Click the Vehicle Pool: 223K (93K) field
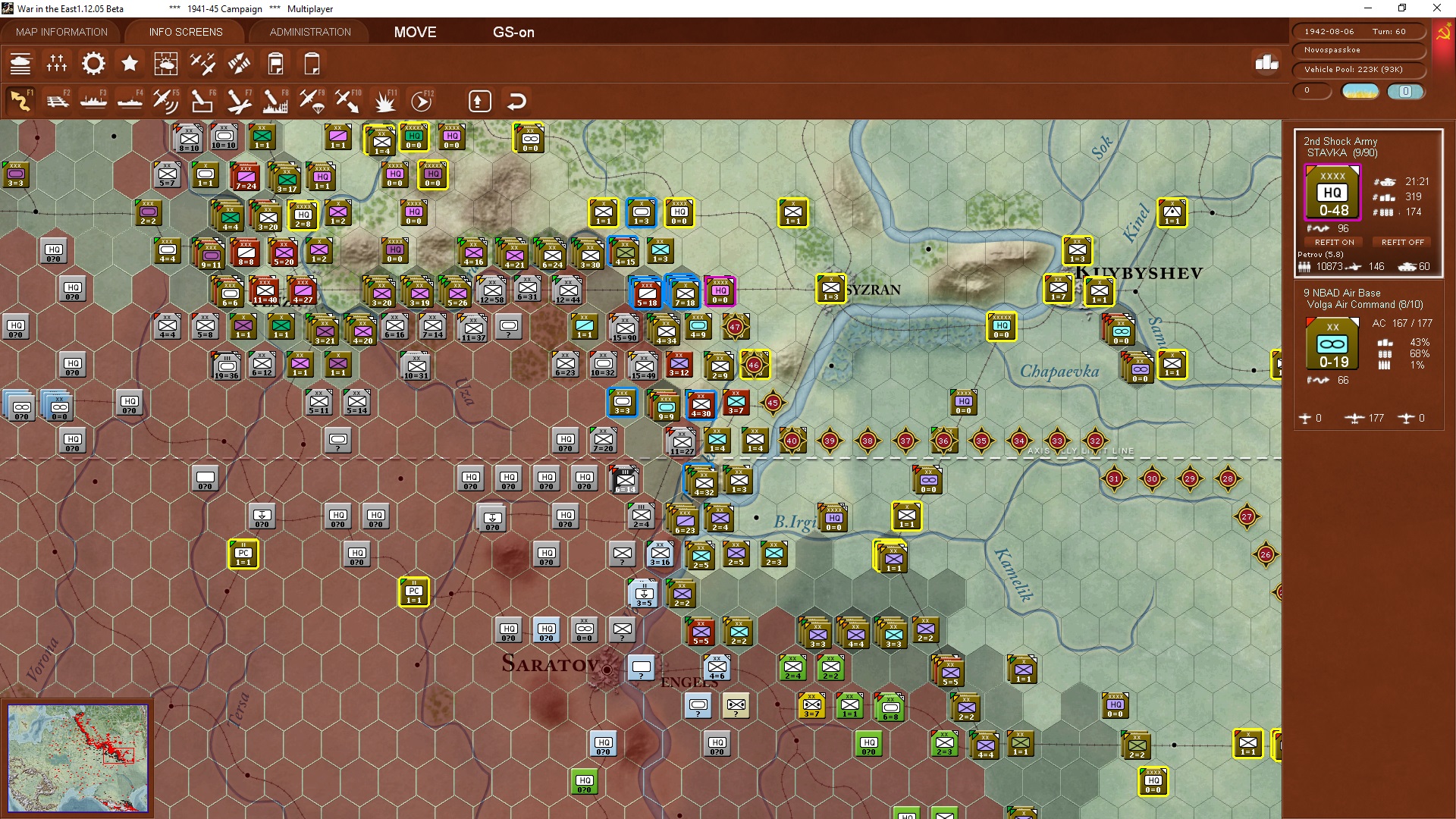 pyautogui.click(x=1357, y=70)
